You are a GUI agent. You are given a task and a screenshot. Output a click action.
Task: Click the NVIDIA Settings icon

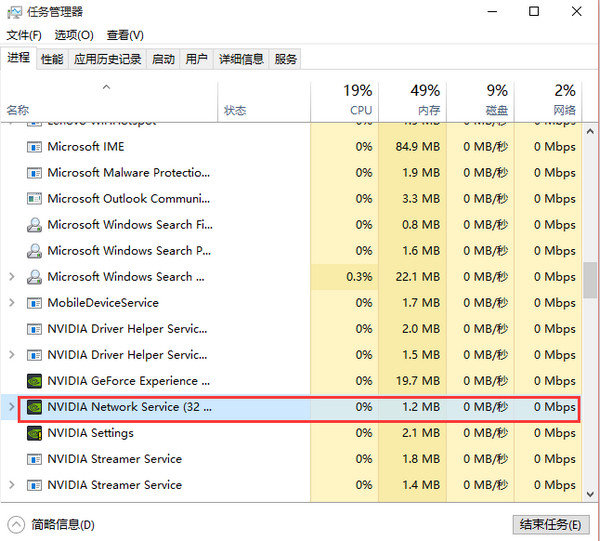pyautogui.click(x=34, y=433)
